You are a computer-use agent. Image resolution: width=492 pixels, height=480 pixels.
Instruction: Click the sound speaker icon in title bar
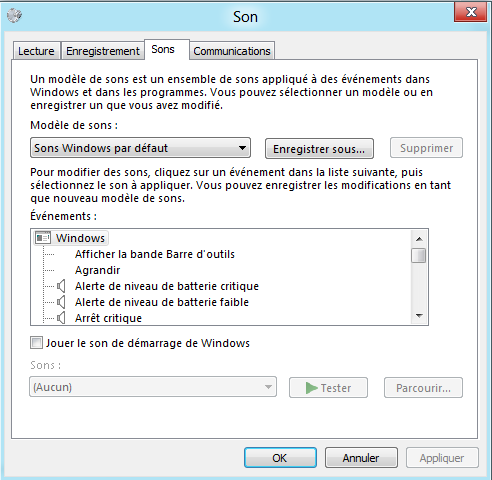coord(14,15)
